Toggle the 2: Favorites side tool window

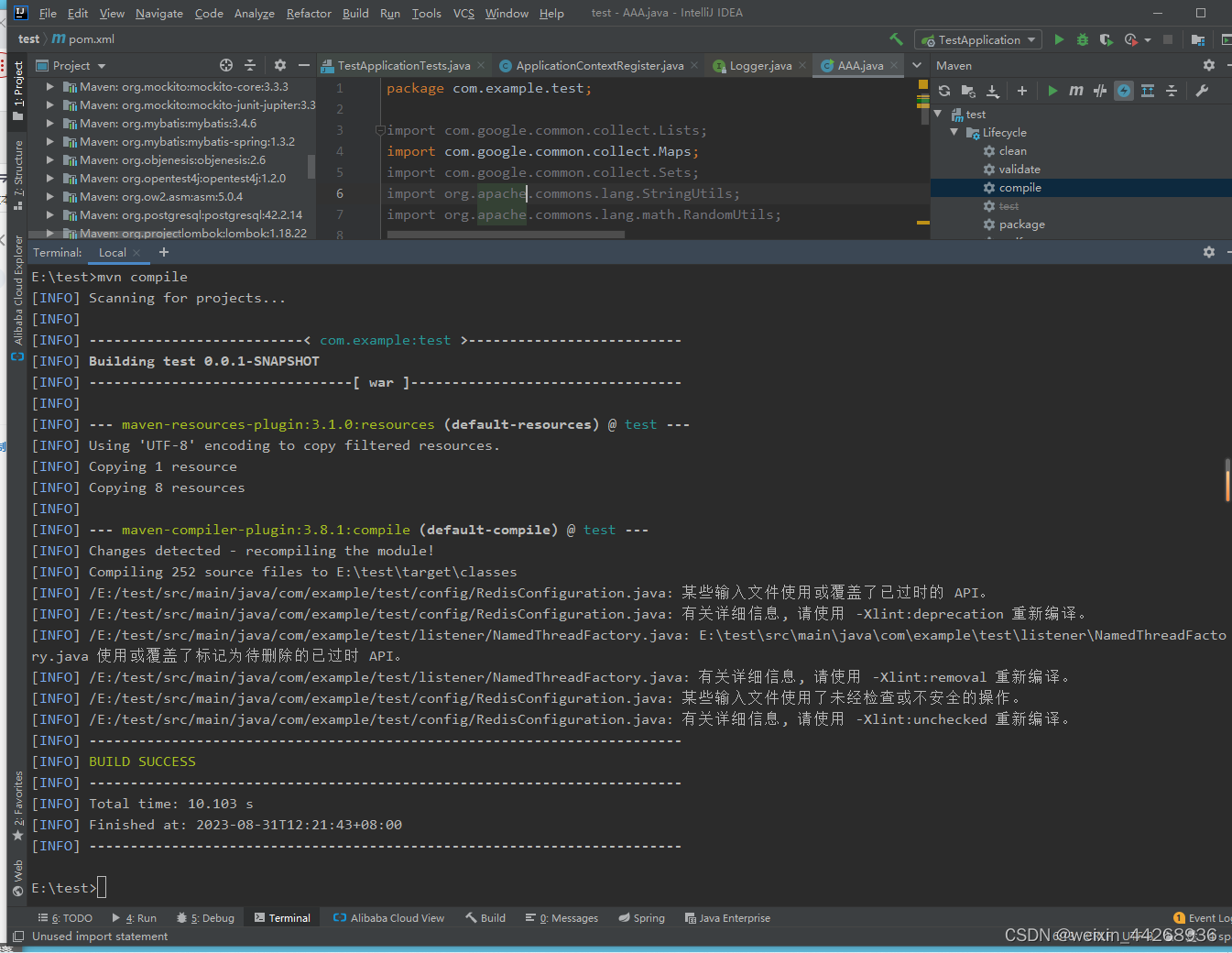pos(18,806)
